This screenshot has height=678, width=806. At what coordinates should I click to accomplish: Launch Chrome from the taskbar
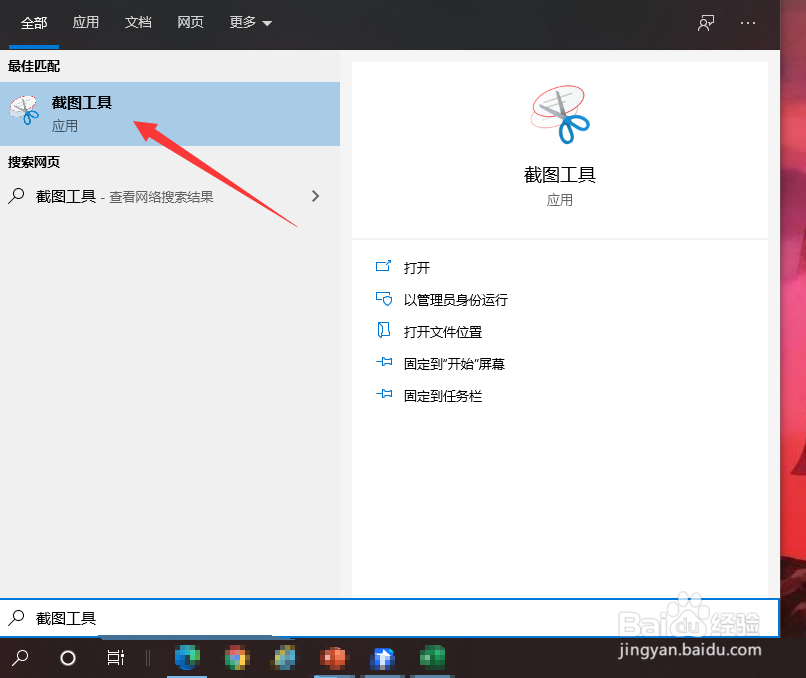235,658
